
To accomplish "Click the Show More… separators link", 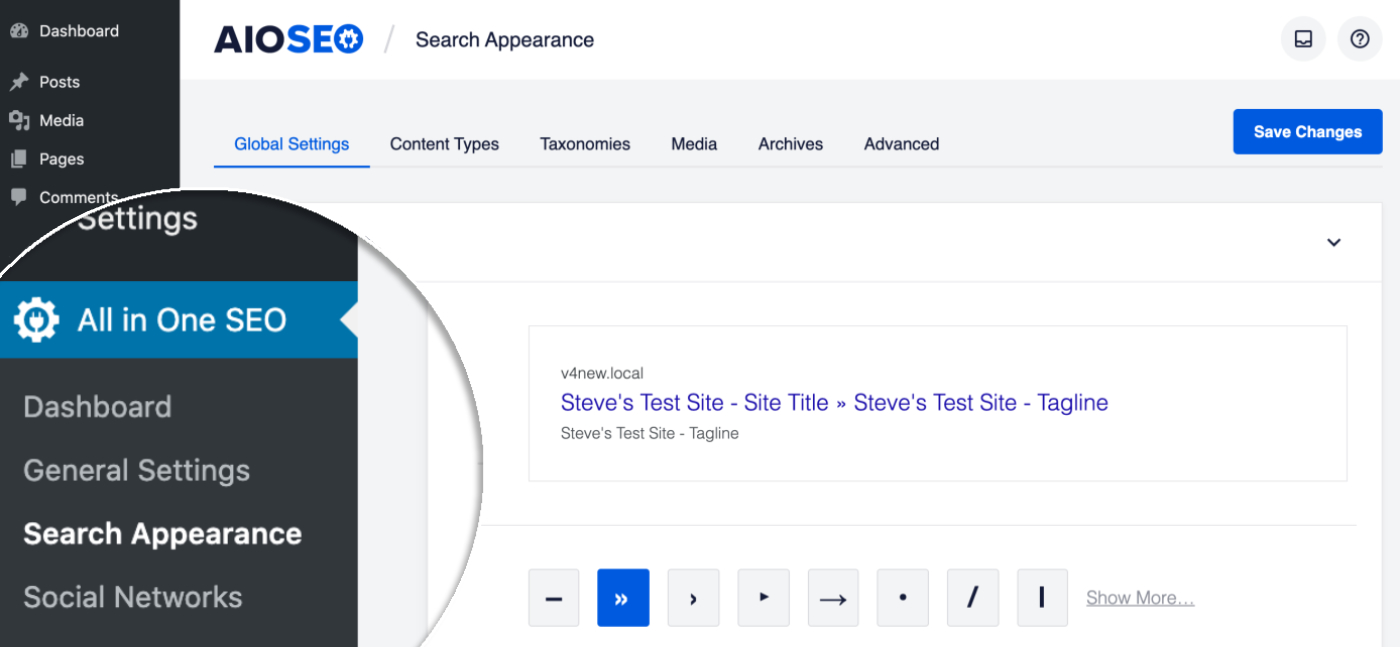I will [1140, 598].
